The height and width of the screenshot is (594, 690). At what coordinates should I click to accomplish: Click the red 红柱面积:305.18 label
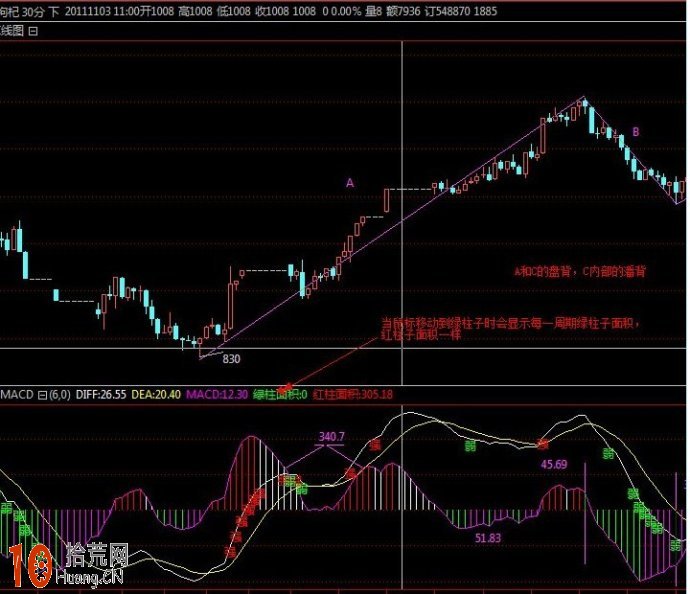click(x=355, y=395)
